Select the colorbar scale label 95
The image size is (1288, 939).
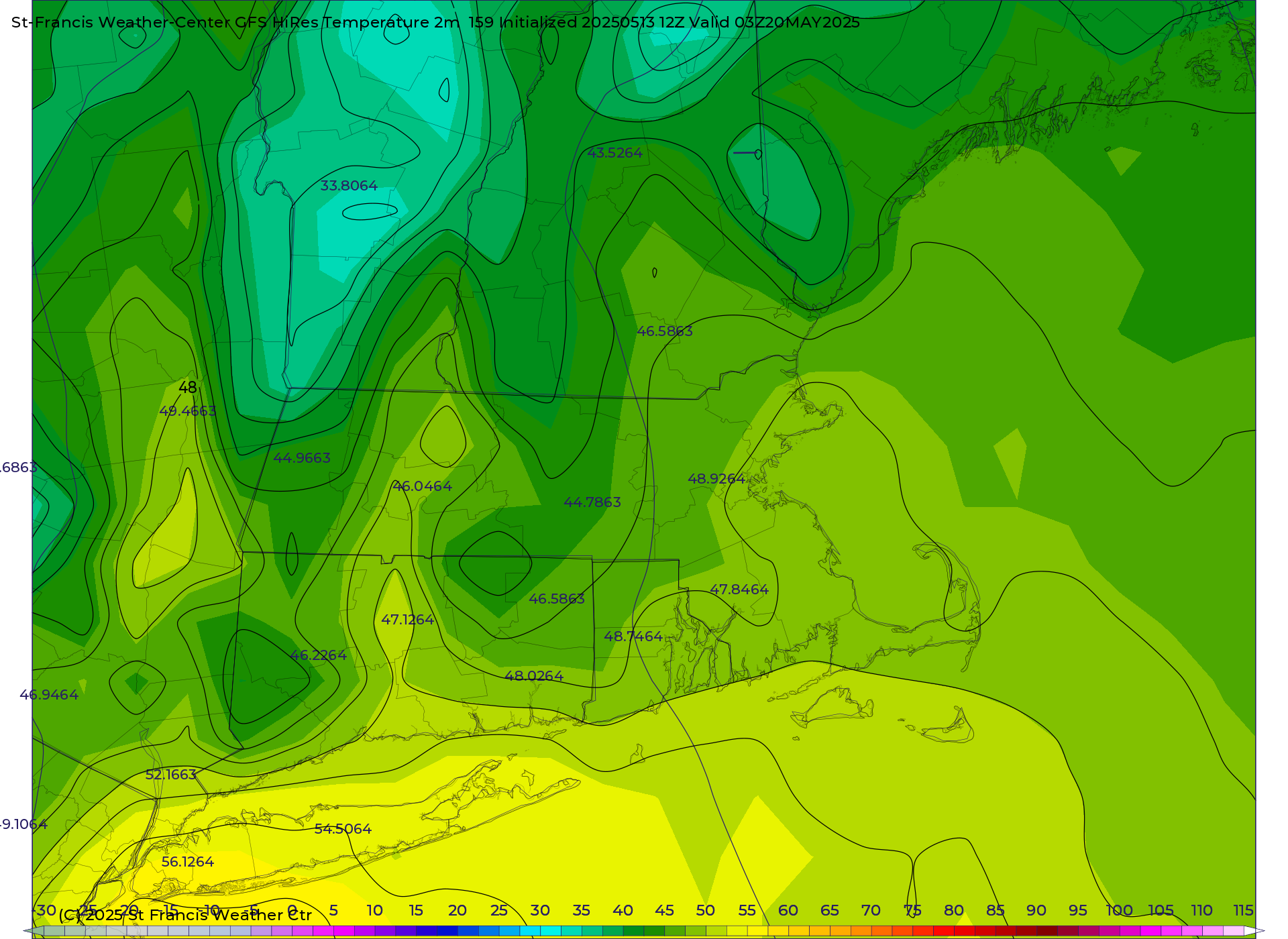coord(1078,910)
